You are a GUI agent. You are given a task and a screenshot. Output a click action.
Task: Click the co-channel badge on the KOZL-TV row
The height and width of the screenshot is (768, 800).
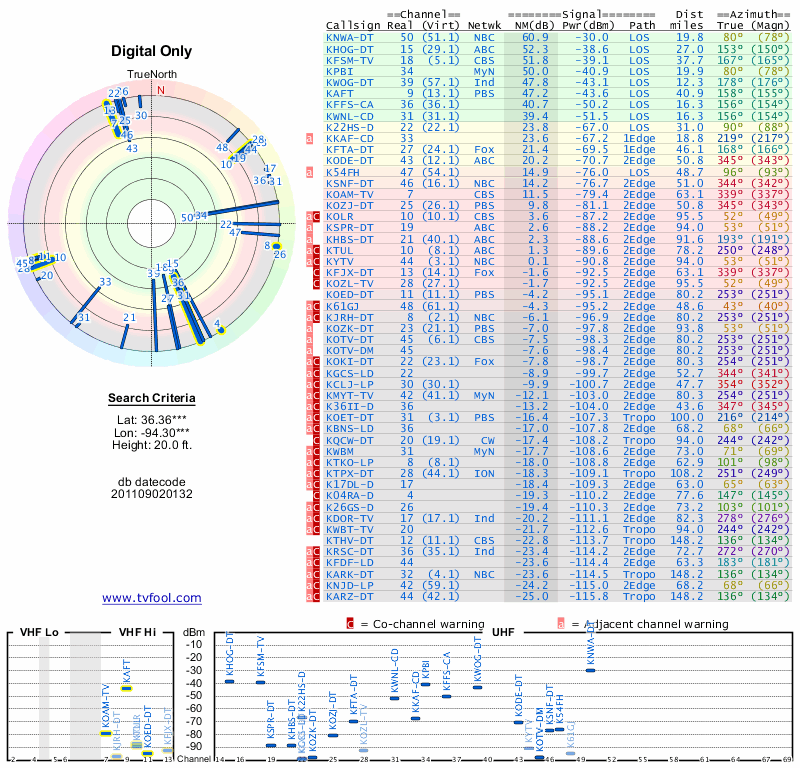[316, 283]
